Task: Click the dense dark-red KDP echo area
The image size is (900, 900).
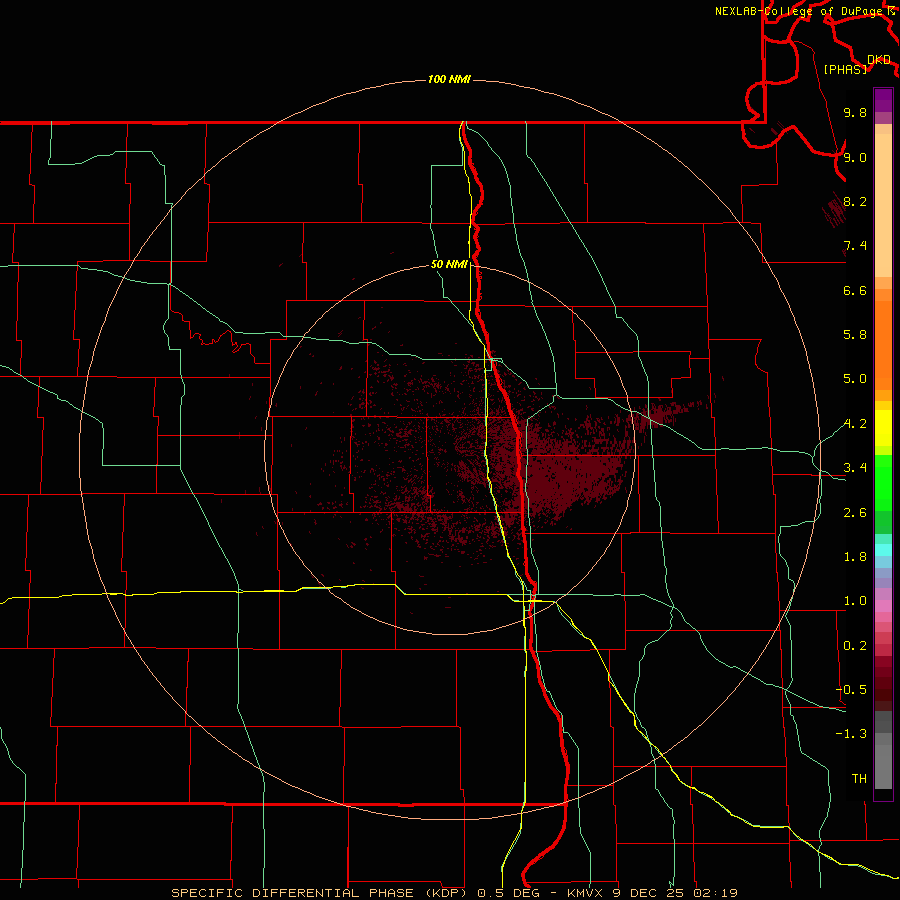Action: [565, 474]
